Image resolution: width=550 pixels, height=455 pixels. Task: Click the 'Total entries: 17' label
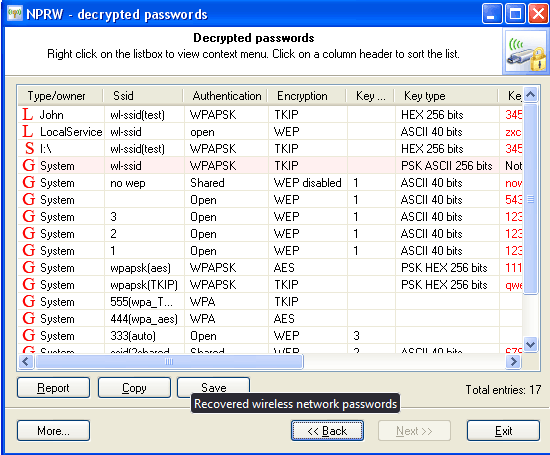[x=503, y=389]
